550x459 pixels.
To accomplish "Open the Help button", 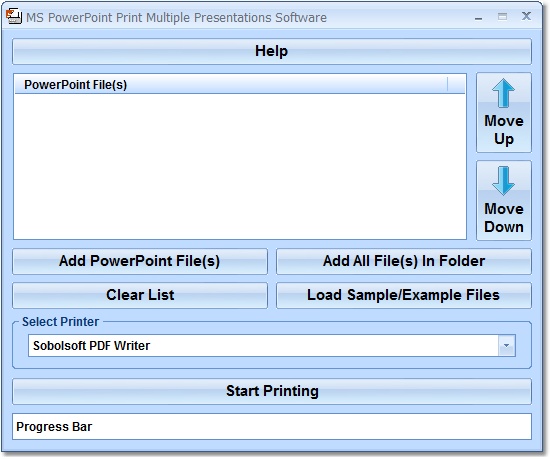I will (272, 52).
